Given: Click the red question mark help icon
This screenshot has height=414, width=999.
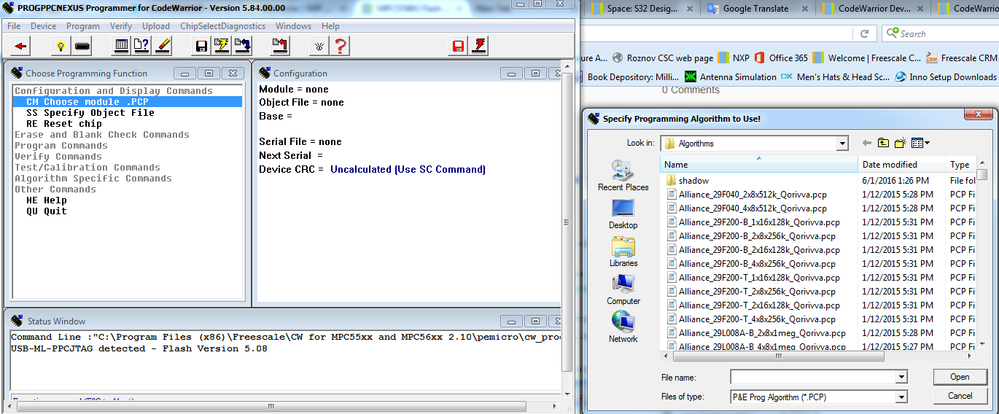Looking at the screenshot, I should click(341, 46).
